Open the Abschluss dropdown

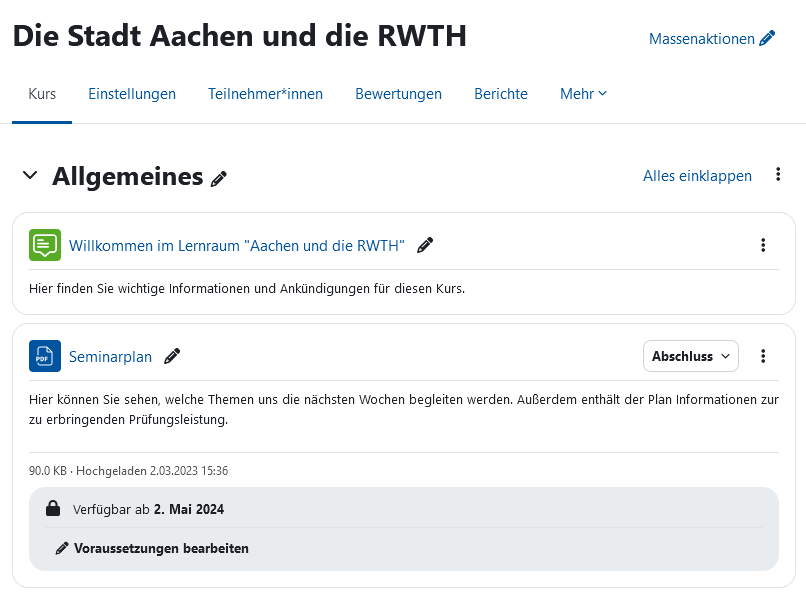tap(690, 355)
